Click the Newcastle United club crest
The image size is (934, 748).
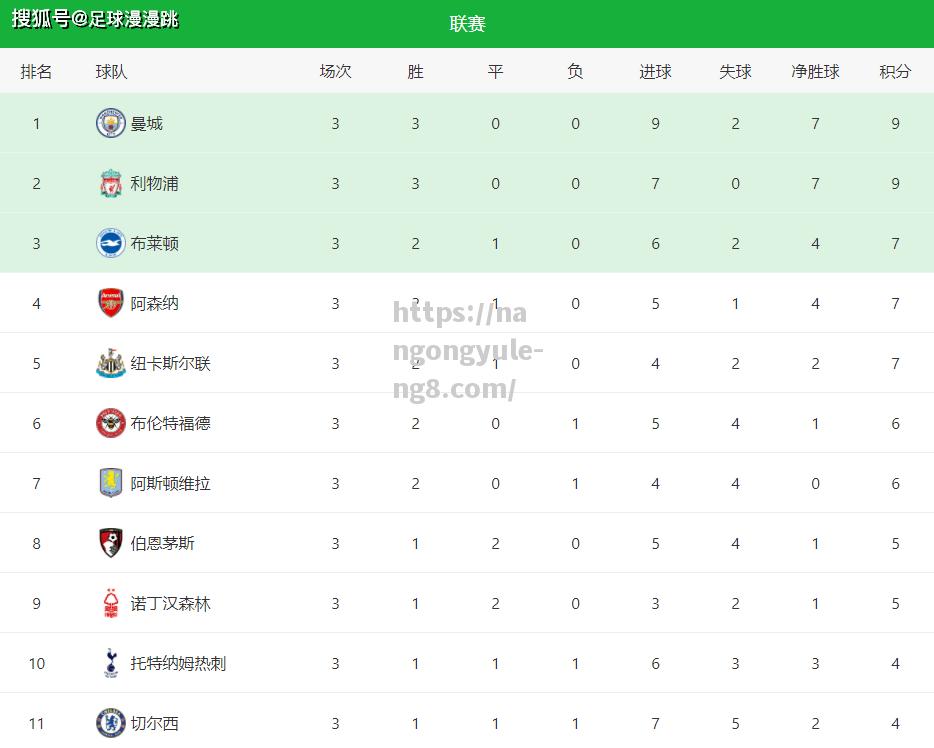pyautogui.click(x=111, y=363)
